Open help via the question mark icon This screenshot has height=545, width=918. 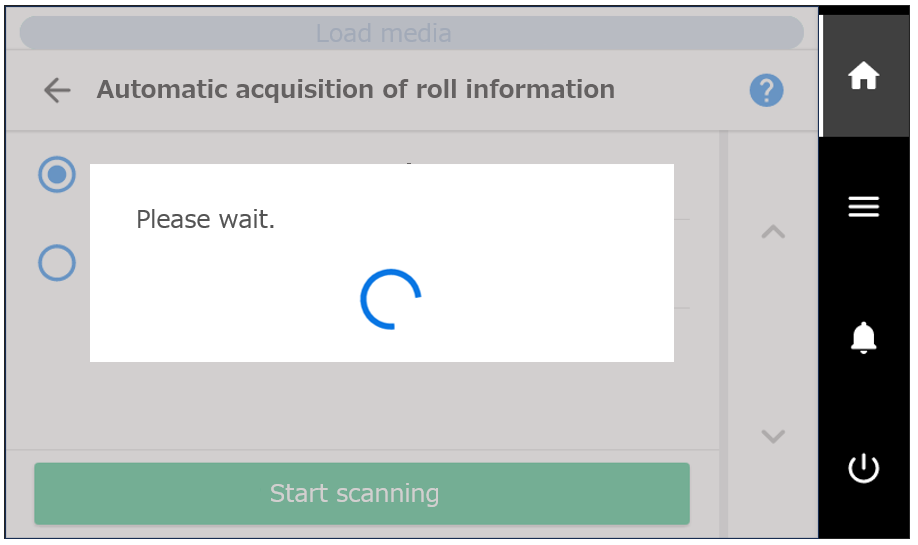tap(766, 90)
